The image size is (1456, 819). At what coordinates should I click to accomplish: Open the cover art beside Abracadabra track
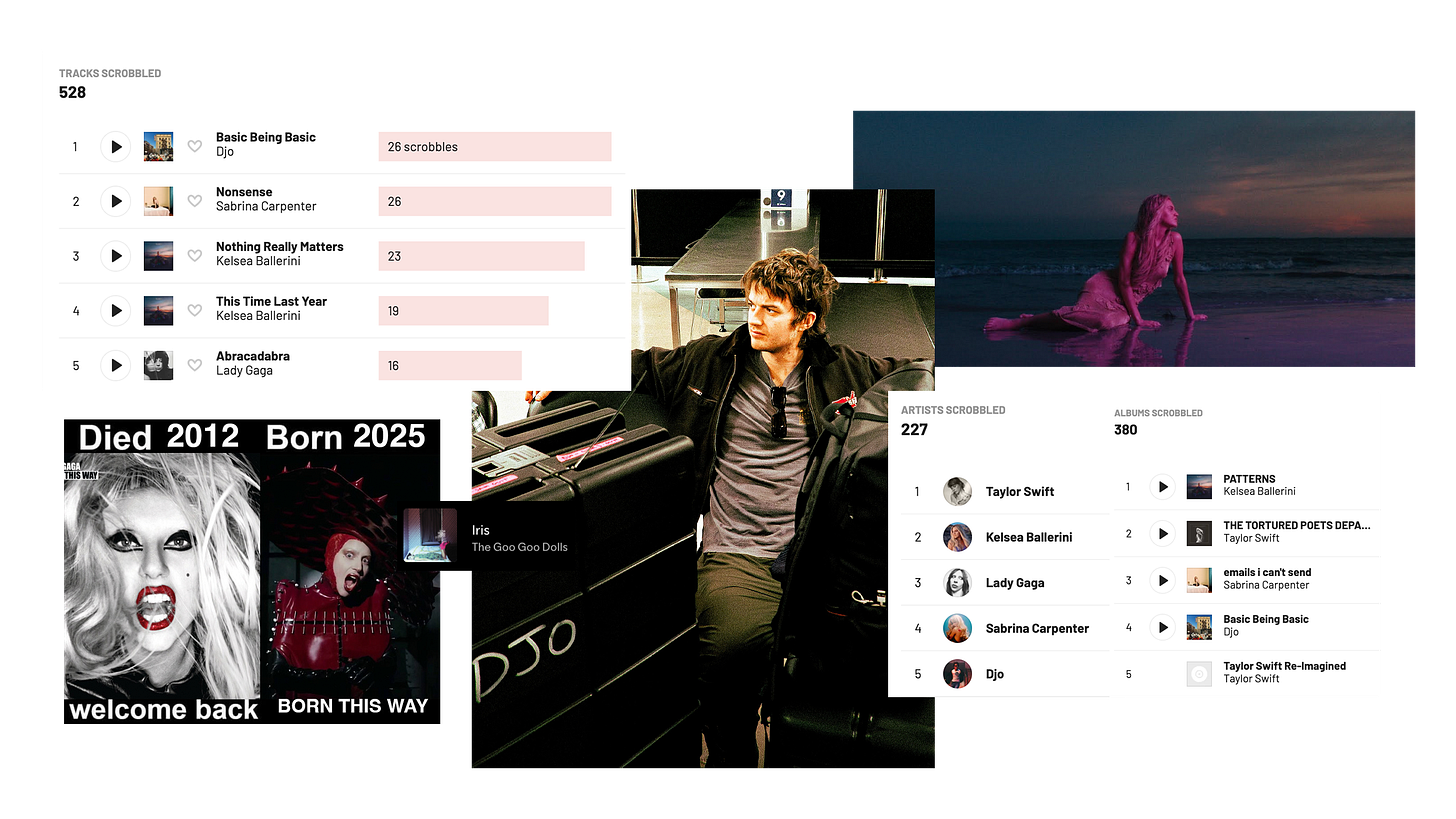[158, 365]
